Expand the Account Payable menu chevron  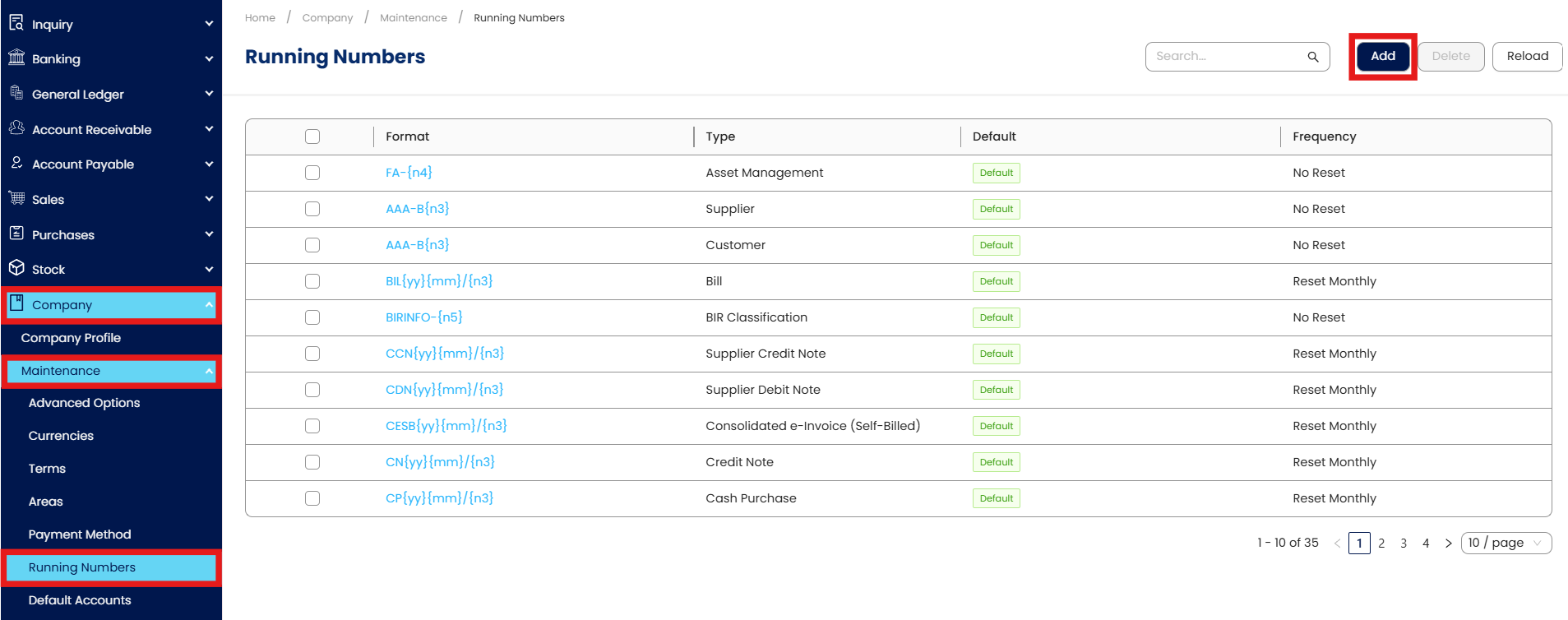coord(209,164)
